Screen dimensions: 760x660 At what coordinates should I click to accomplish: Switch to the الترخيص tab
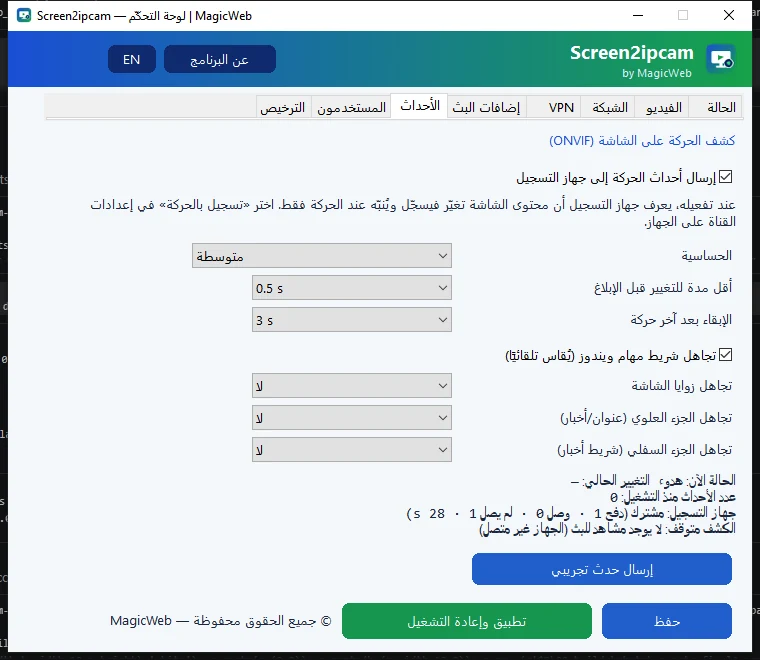283,107
